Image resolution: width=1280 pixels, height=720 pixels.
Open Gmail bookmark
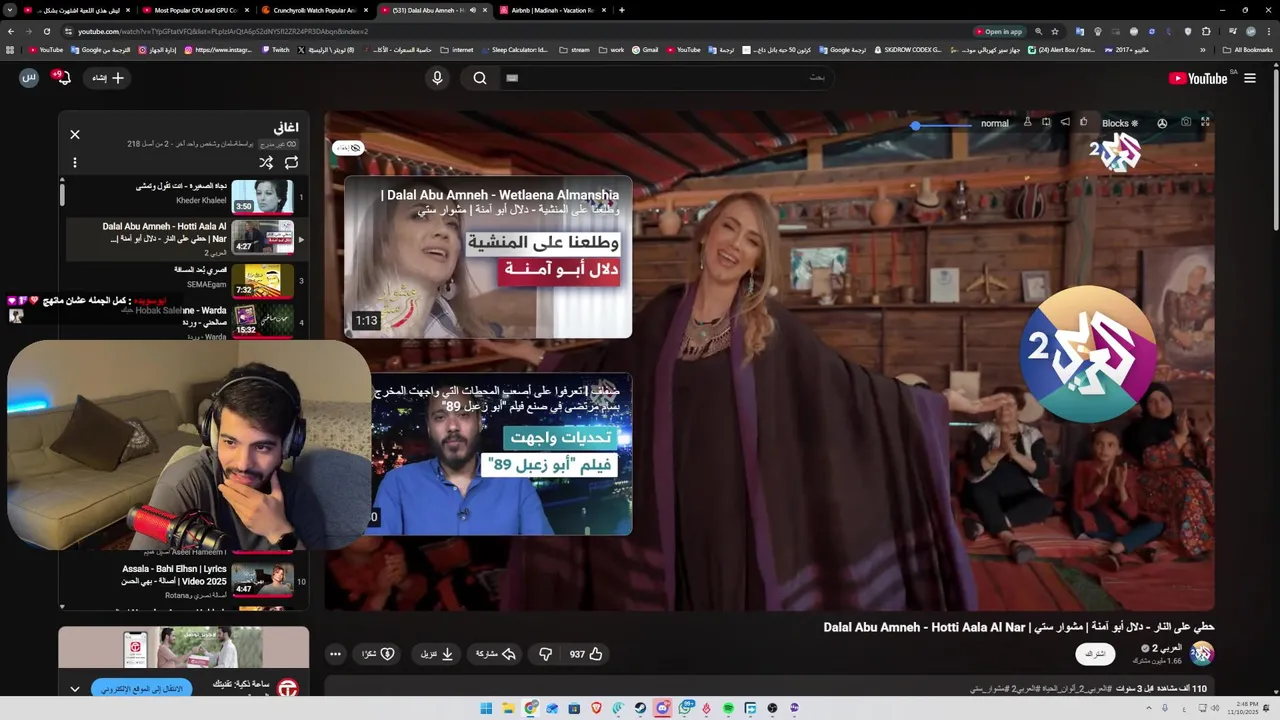[645, 49]
